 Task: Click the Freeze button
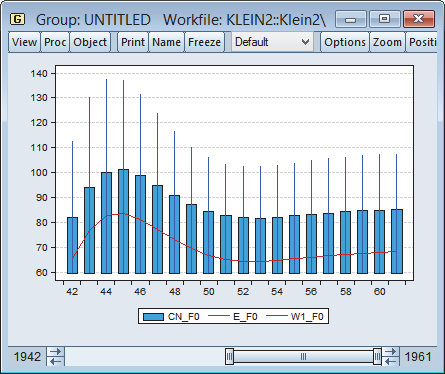click(x=204, y=42)
